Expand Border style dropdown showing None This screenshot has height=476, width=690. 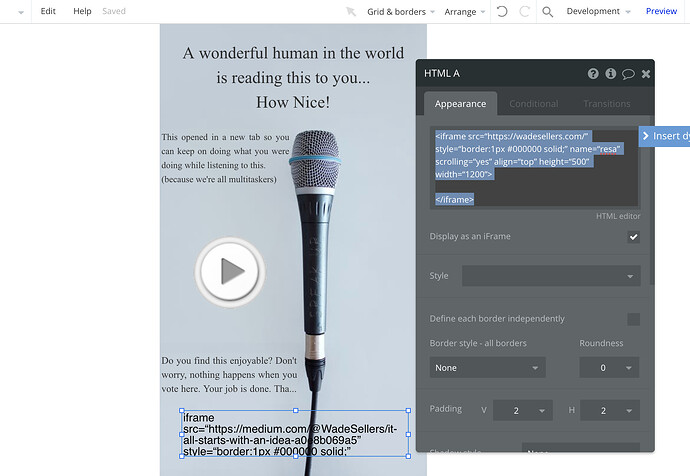pyautogui.click(x=486, y=368)
